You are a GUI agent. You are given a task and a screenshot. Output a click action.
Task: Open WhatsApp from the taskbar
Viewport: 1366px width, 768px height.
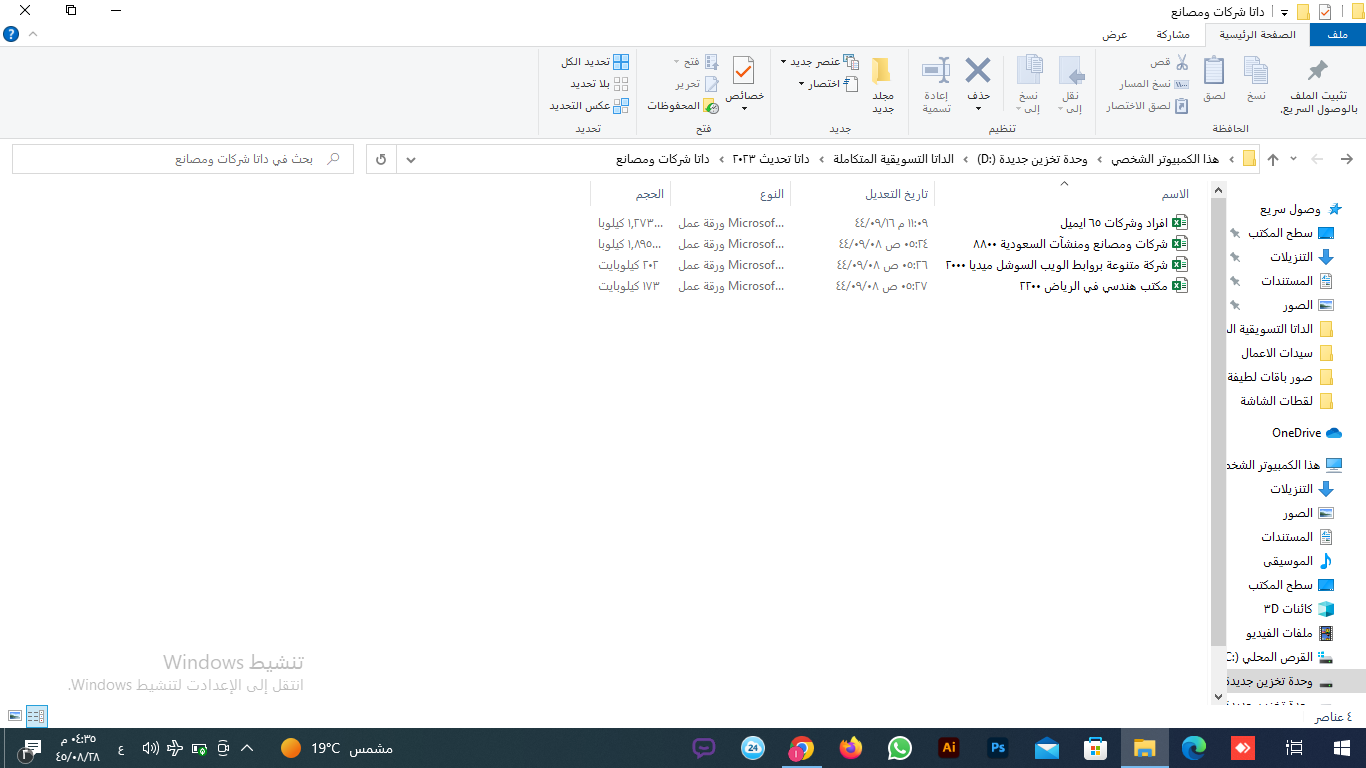click(900, 748)
